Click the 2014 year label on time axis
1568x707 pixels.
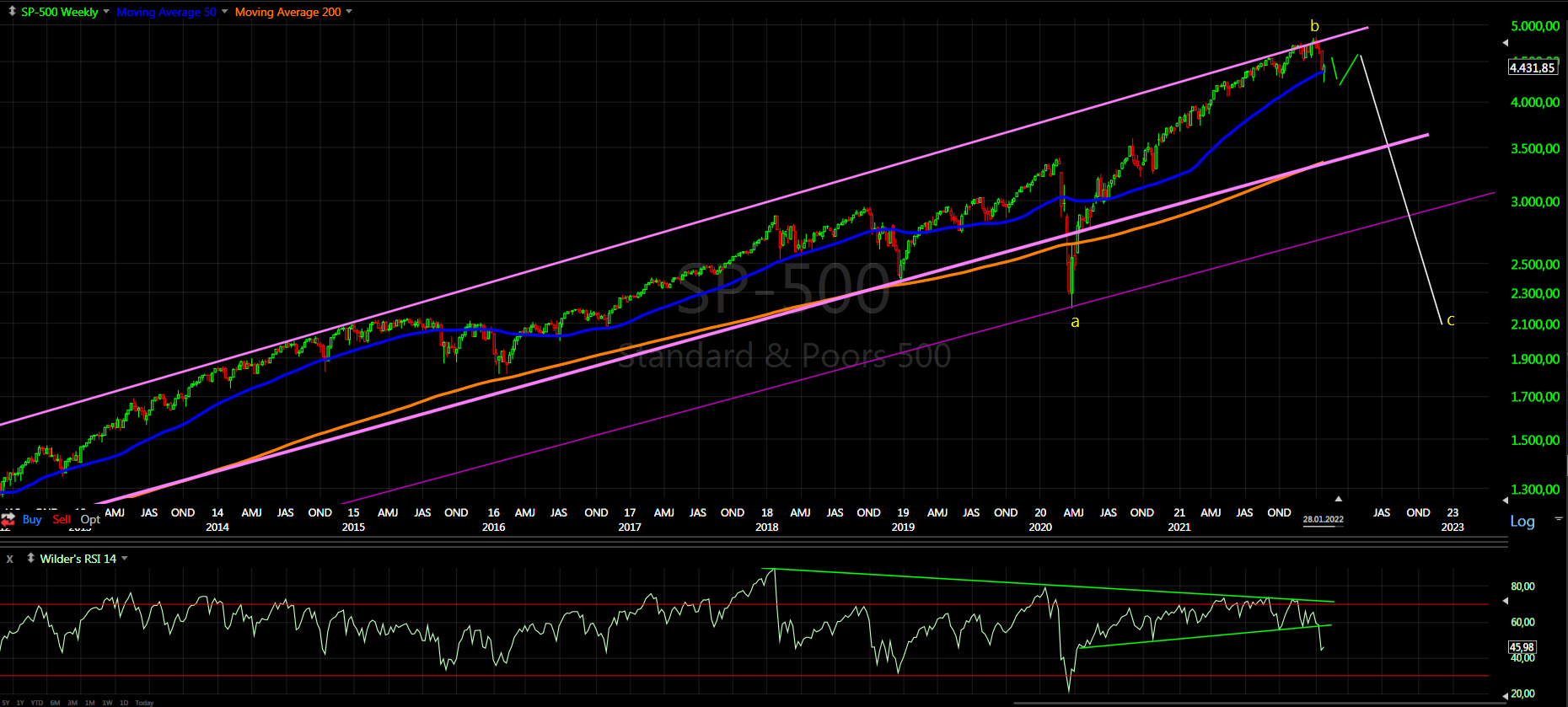[217, 527]
